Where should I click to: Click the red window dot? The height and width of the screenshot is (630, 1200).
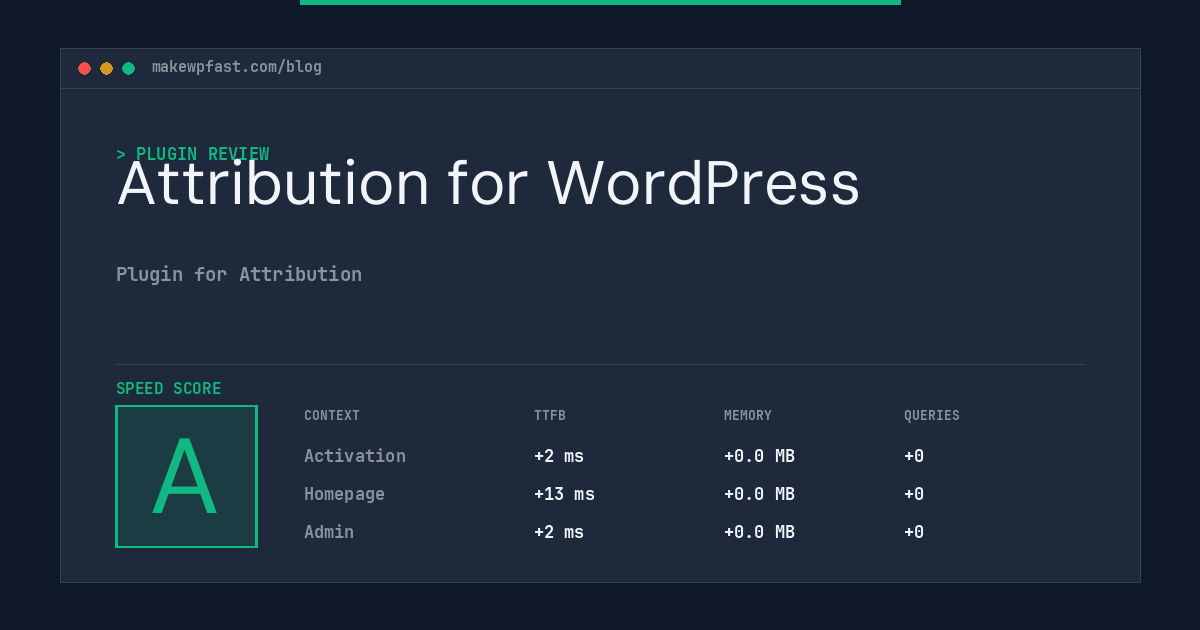pos(84,68)
